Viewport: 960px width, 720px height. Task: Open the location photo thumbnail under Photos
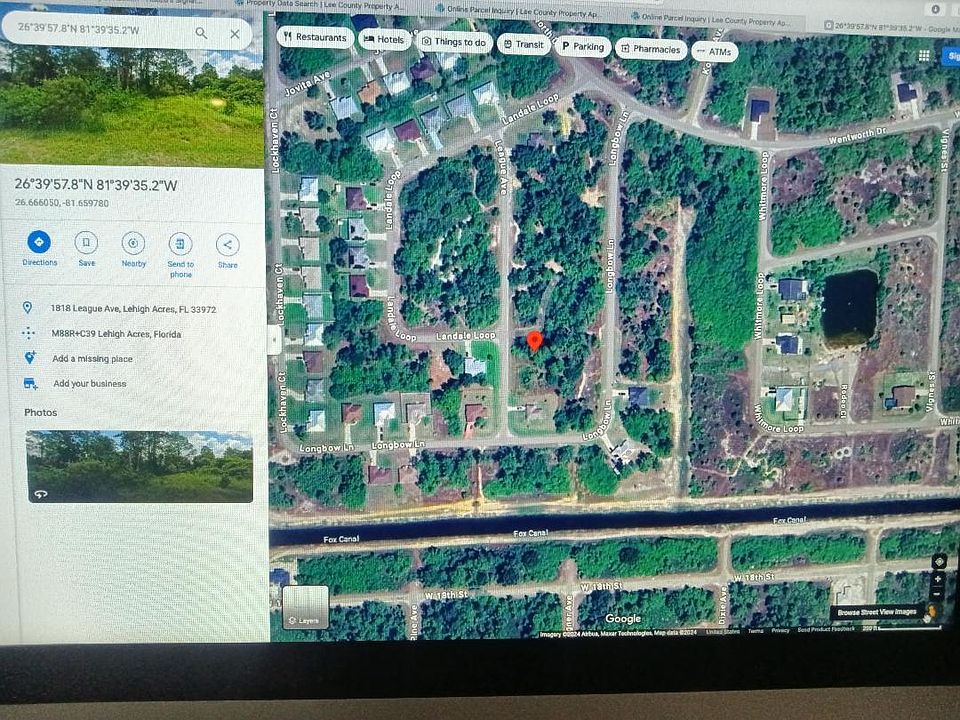(x=139, y=466)
